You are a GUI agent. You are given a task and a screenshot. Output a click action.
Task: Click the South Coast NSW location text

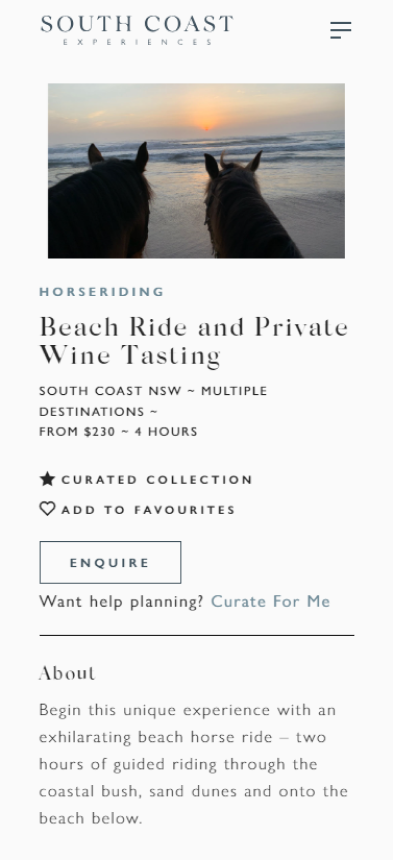point(110,391)
